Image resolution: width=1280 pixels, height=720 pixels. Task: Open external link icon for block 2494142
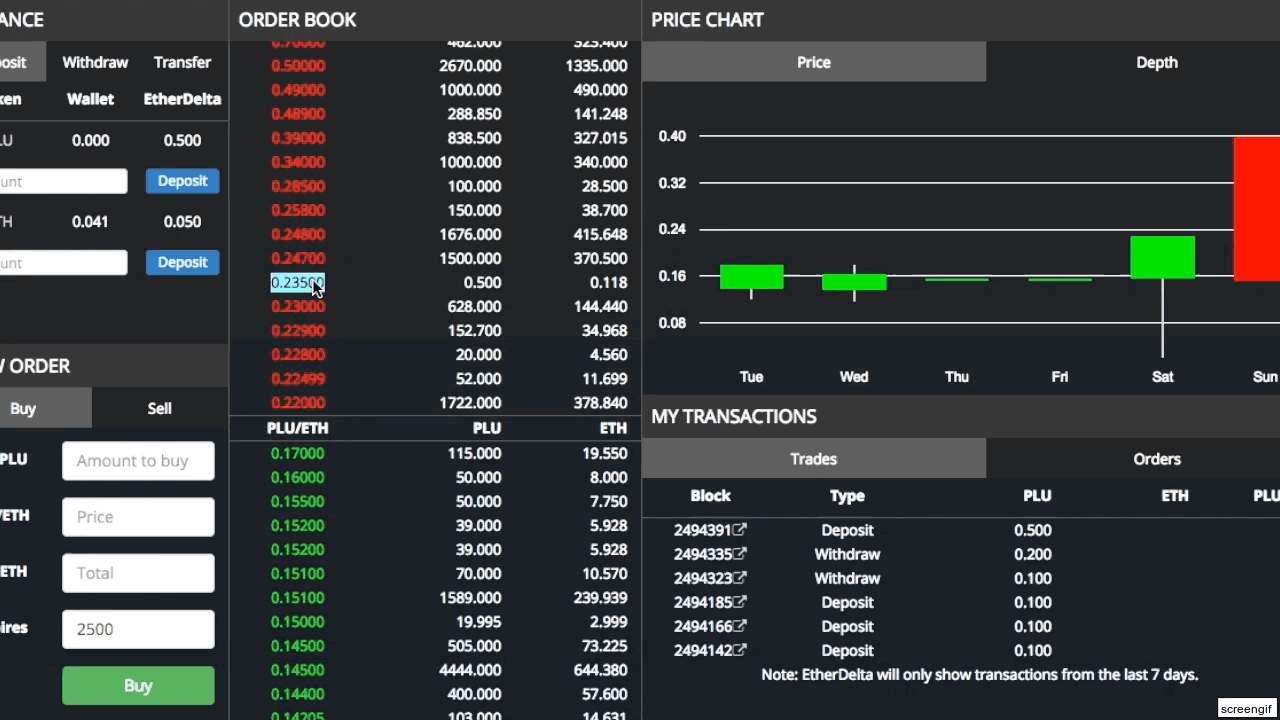[x=741, y=649]
